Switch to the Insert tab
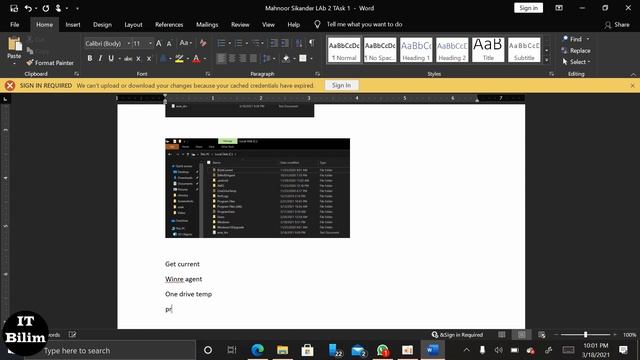The width and height of the screenshot is (640, 360). coord(73,24)
